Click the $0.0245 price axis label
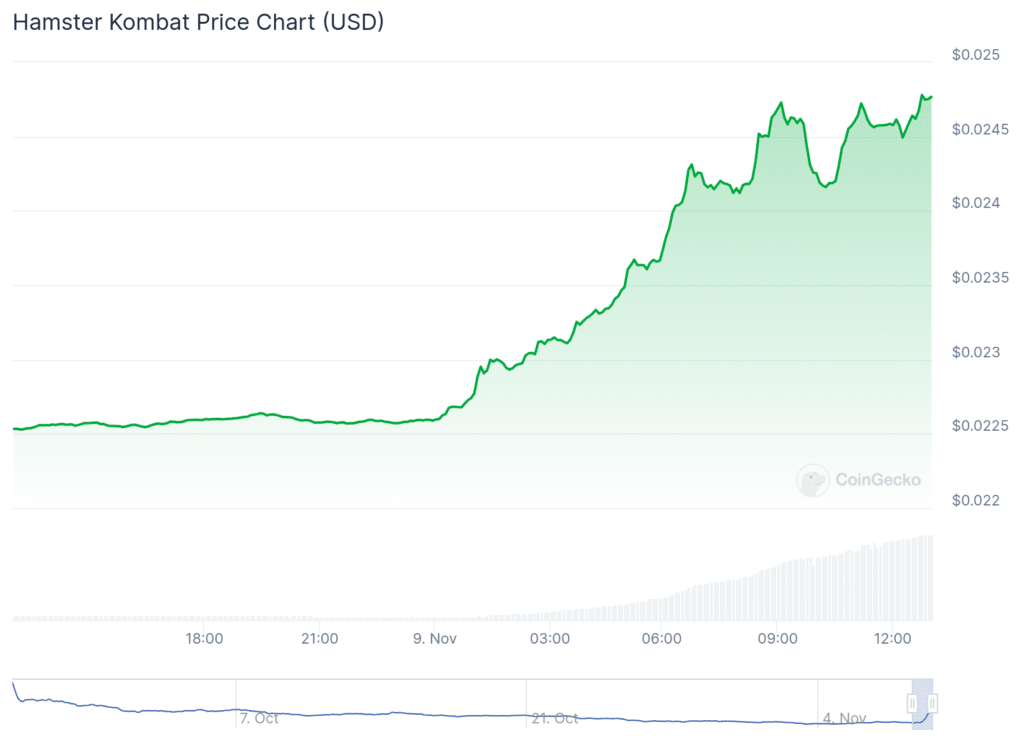Viewport: 1024px width, 747px height. tap(979, 128)
